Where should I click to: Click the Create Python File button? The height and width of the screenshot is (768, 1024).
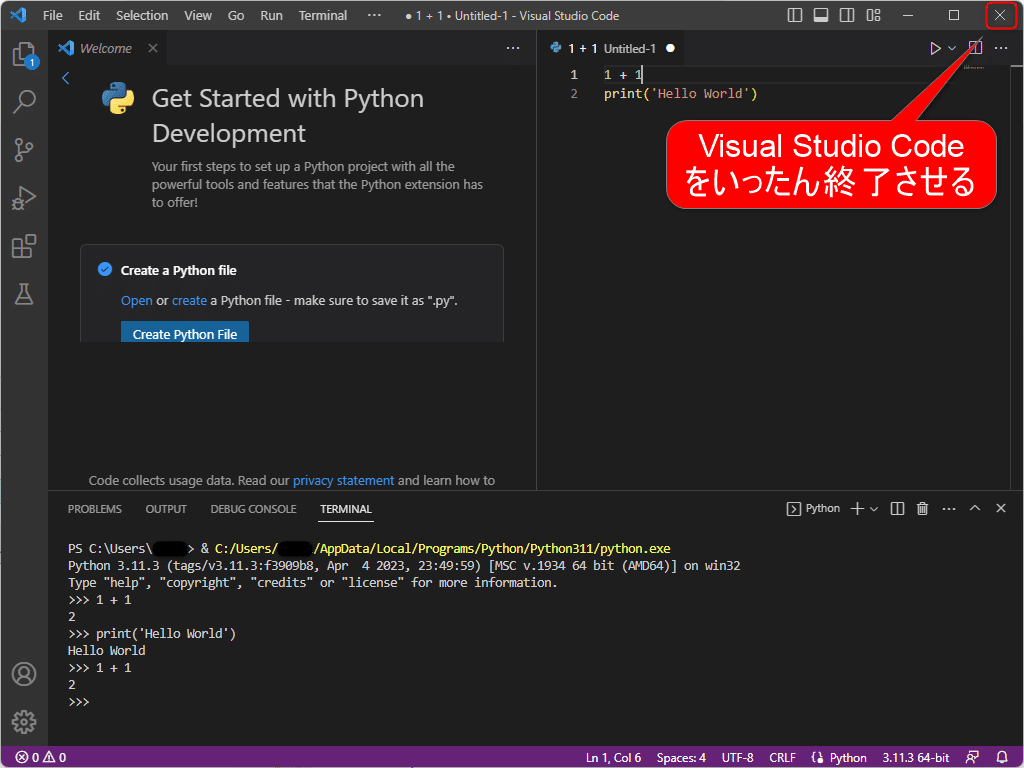(x=184, y=333)
